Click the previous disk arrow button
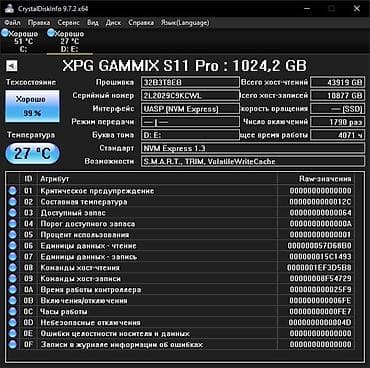The width and height of the screenshot is (370, 368). (12, 66)
